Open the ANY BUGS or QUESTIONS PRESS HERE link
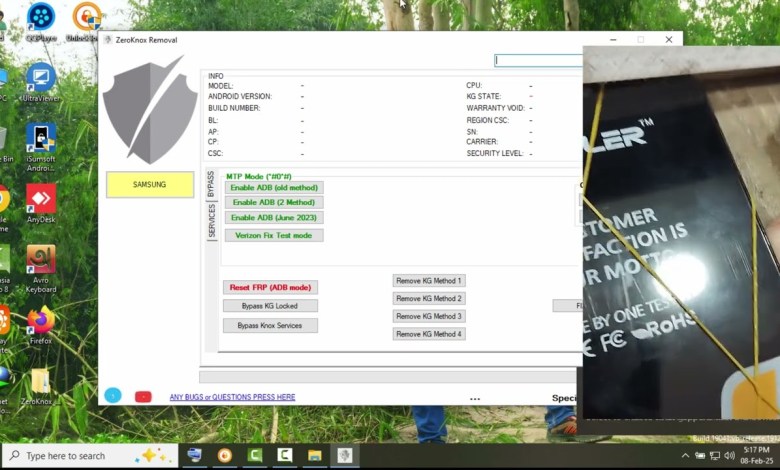Viewport: 780px width, 470px height. [232, 397]
